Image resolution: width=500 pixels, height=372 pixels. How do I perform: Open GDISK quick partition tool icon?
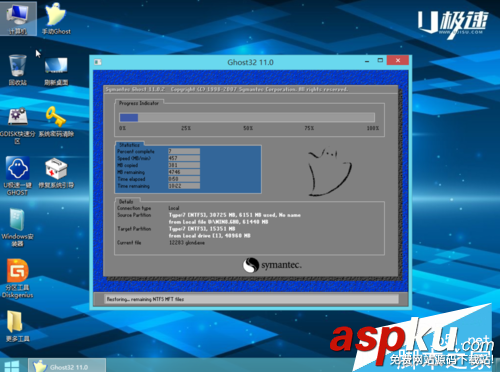pyautogui.click(x=18, y=125)
